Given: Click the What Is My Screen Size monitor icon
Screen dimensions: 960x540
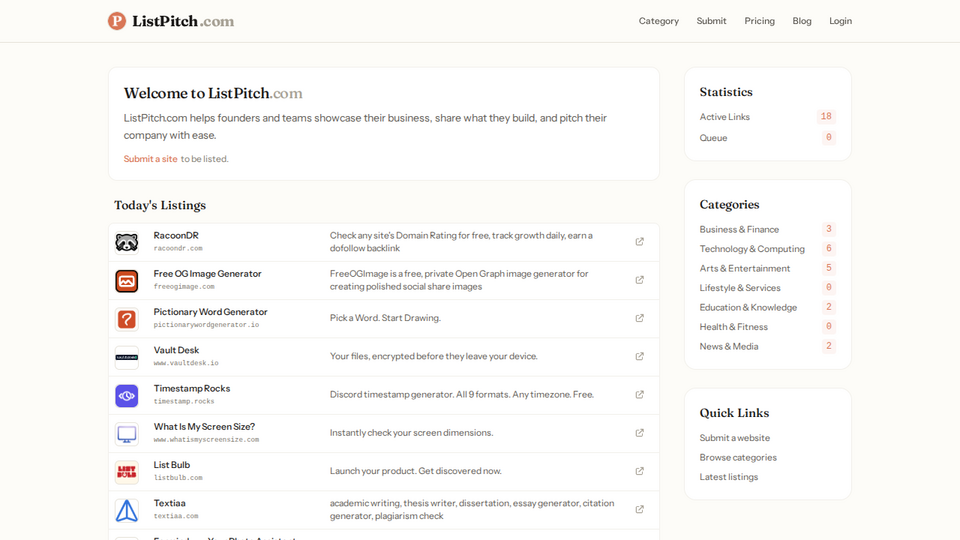Looking at the screenshot, I should point(127,434).
